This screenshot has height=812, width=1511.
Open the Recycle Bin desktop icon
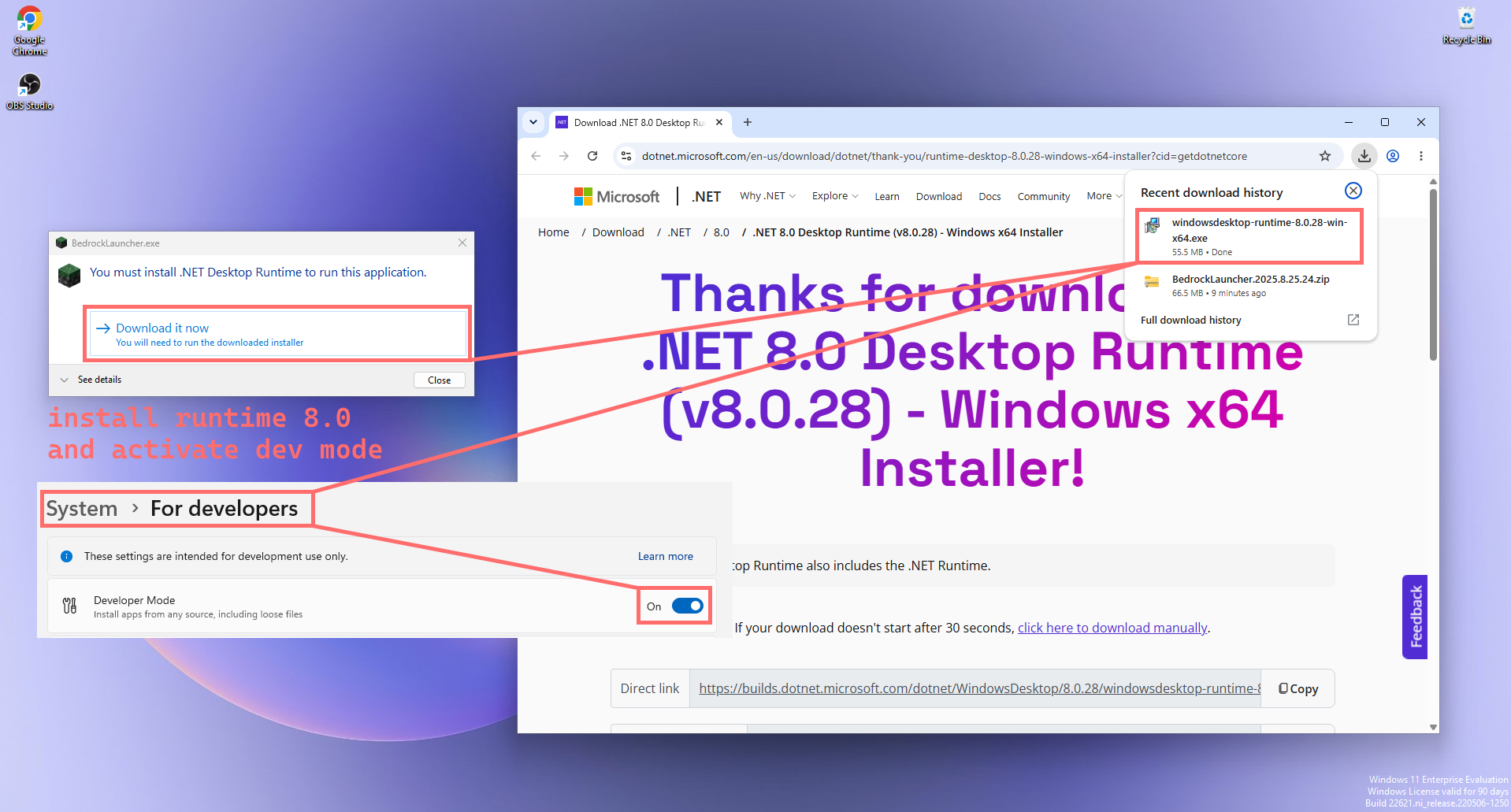1466,25
